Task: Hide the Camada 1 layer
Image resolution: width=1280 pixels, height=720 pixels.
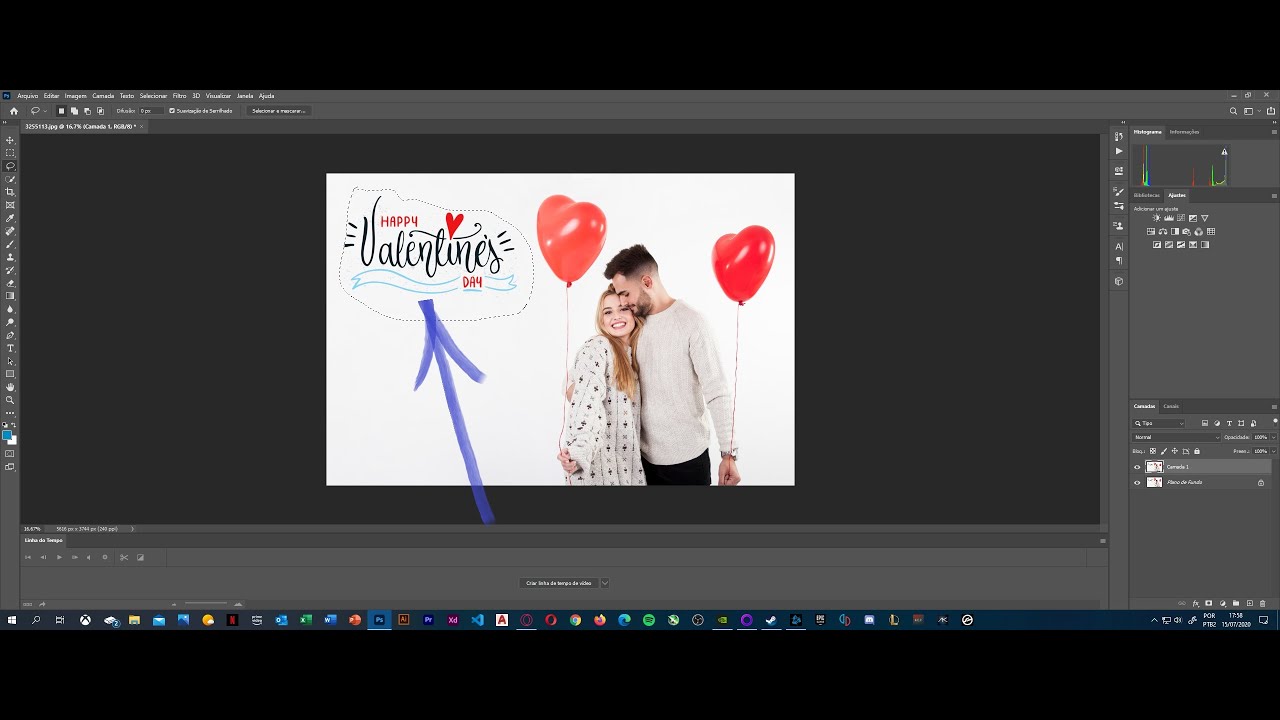Action: coord(1137,467)
